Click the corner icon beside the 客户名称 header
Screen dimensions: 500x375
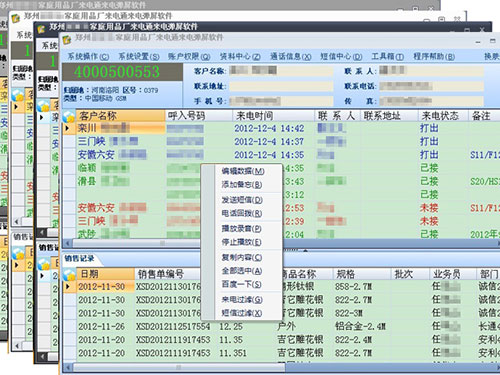(x=69, y=116)
